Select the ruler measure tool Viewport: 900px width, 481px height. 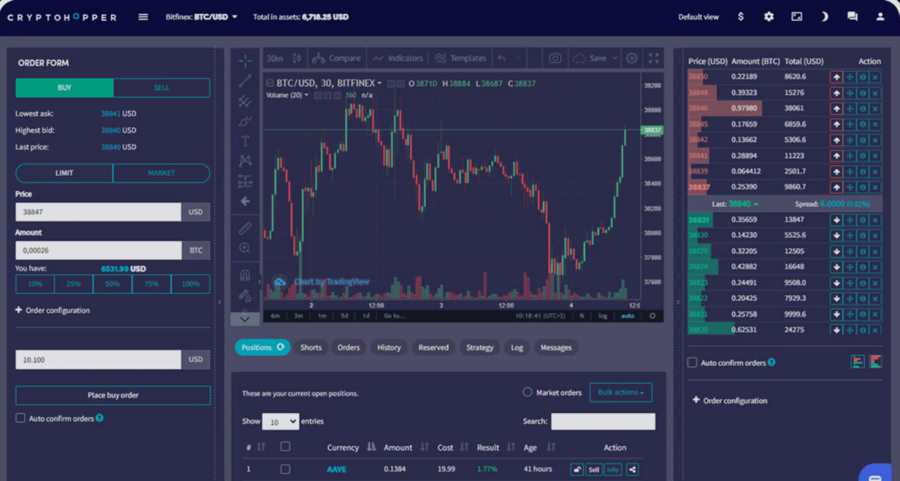(245, 228)
